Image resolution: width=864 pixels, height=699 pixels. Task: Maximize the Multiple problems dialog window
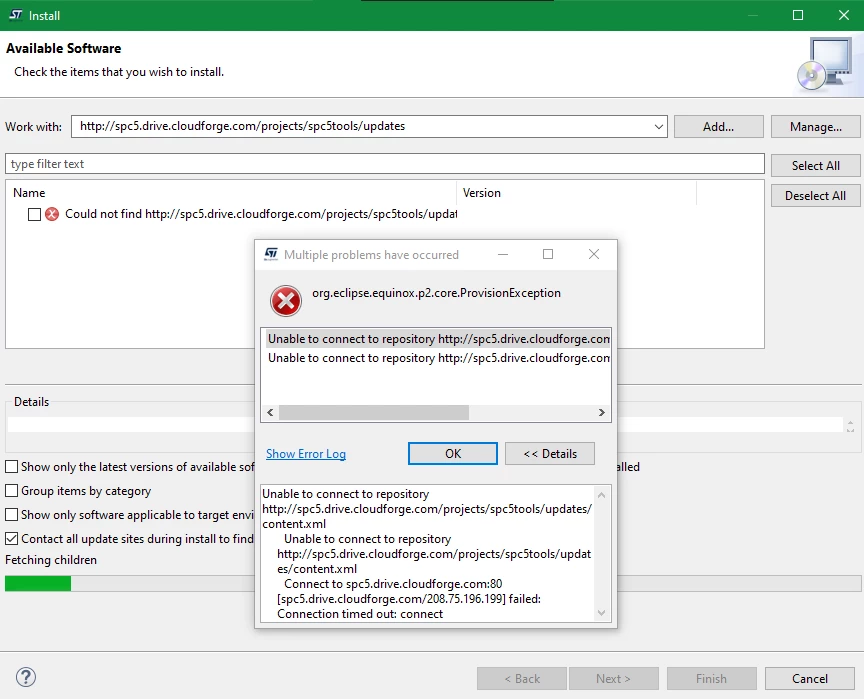[548, 254]
